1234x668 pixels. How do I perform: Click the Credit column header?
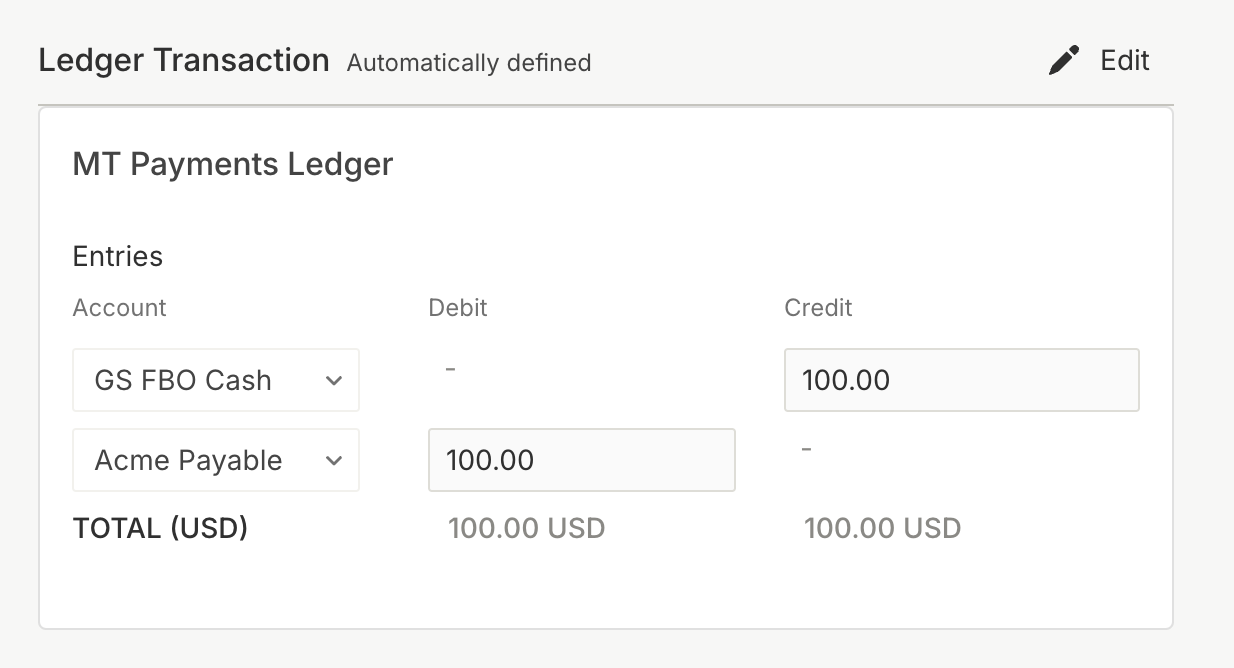818,308
